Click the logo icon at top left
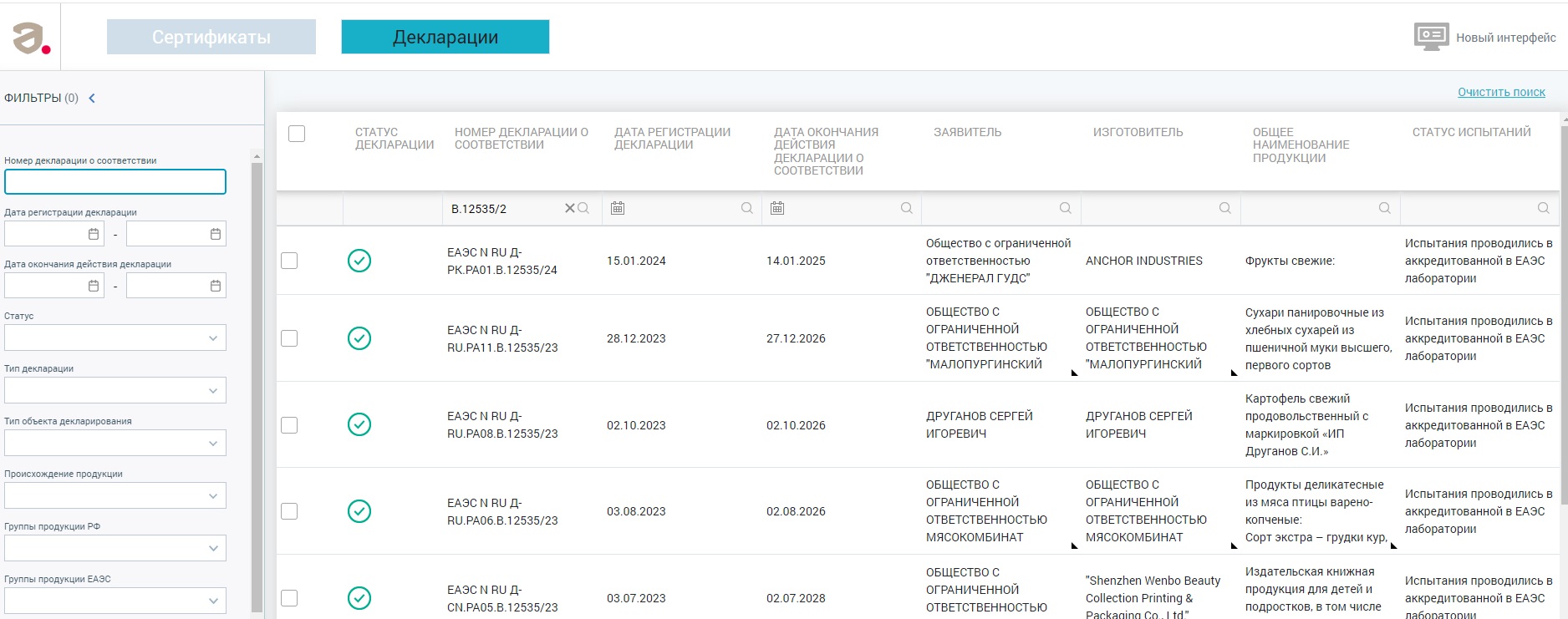Image resolution: width=1568 pixels, height=619 pixels. pyautogui.click(x=31, y=38)
